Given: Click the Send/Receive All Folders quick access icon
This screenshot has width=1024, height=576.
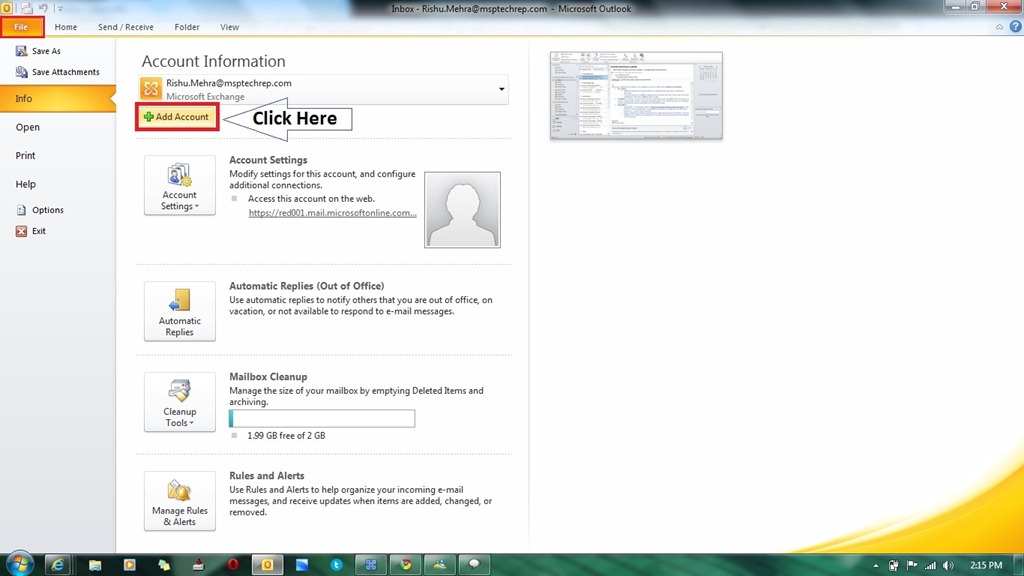Looking at the screenshot, I should [27, 8].
